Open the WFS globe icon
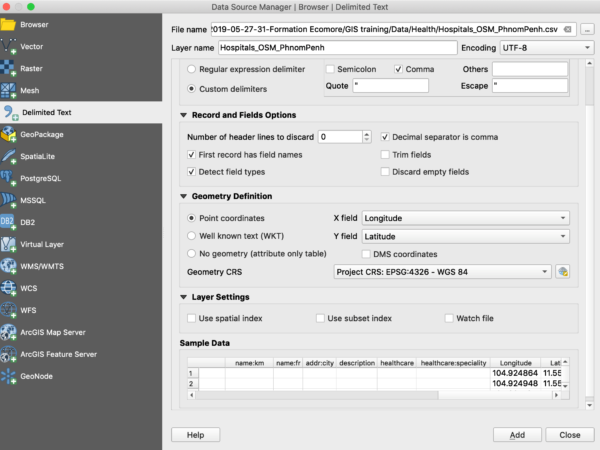This screenshot has width=600, height=450. [8, 310]
